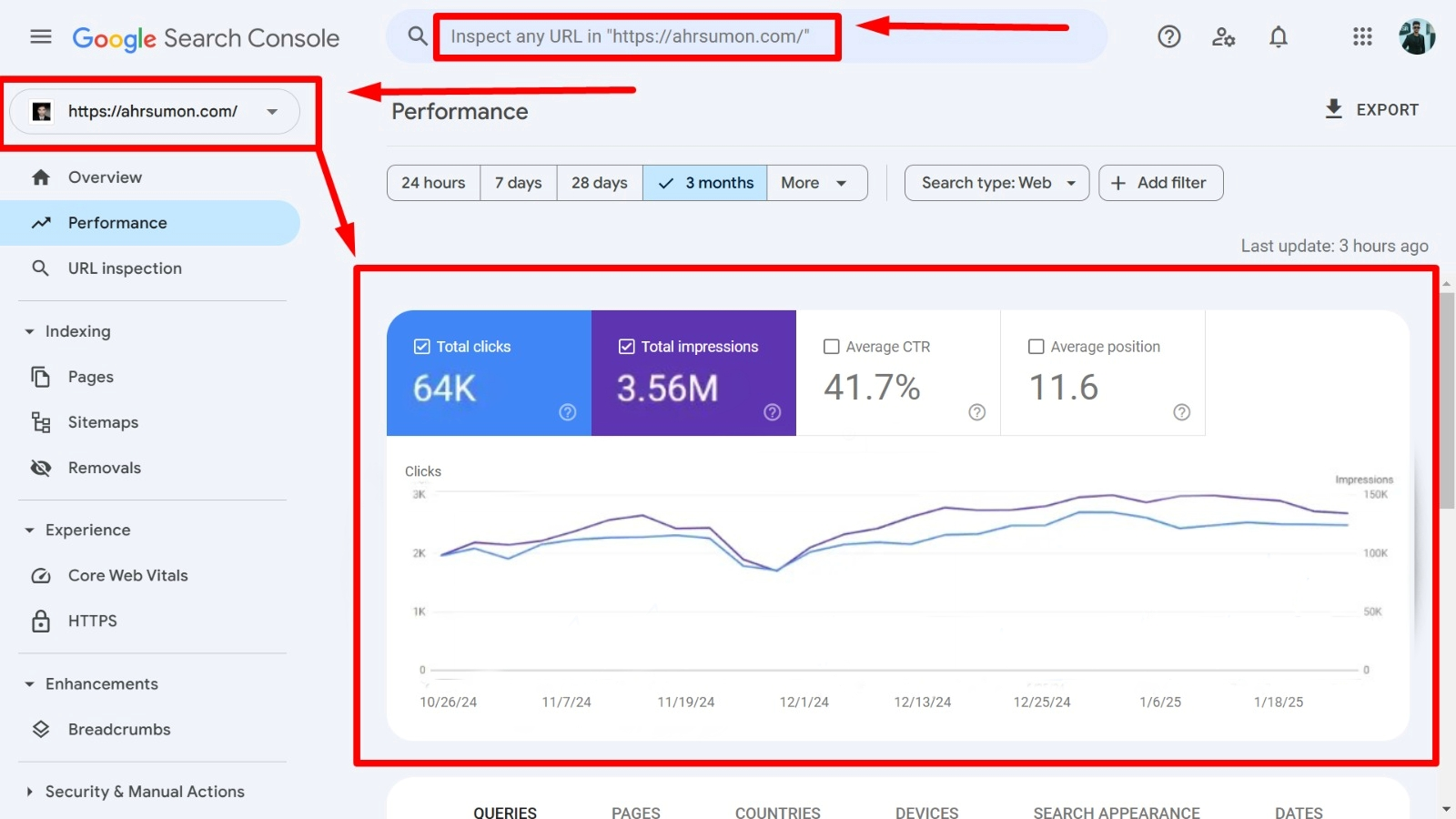Open the More date range dropdown

tap(817, 183)
